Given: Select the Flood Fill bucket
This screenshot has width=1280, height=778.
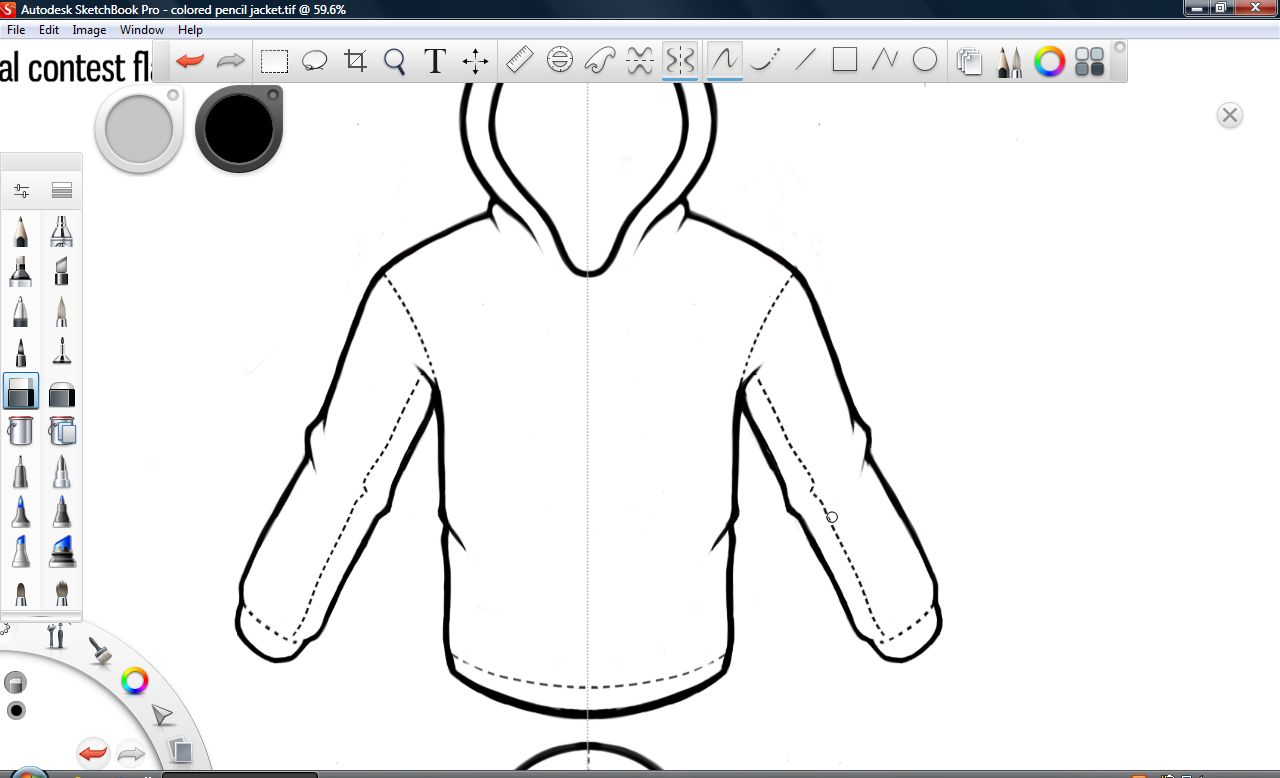Looking at the screenshot, I should 21,431.
